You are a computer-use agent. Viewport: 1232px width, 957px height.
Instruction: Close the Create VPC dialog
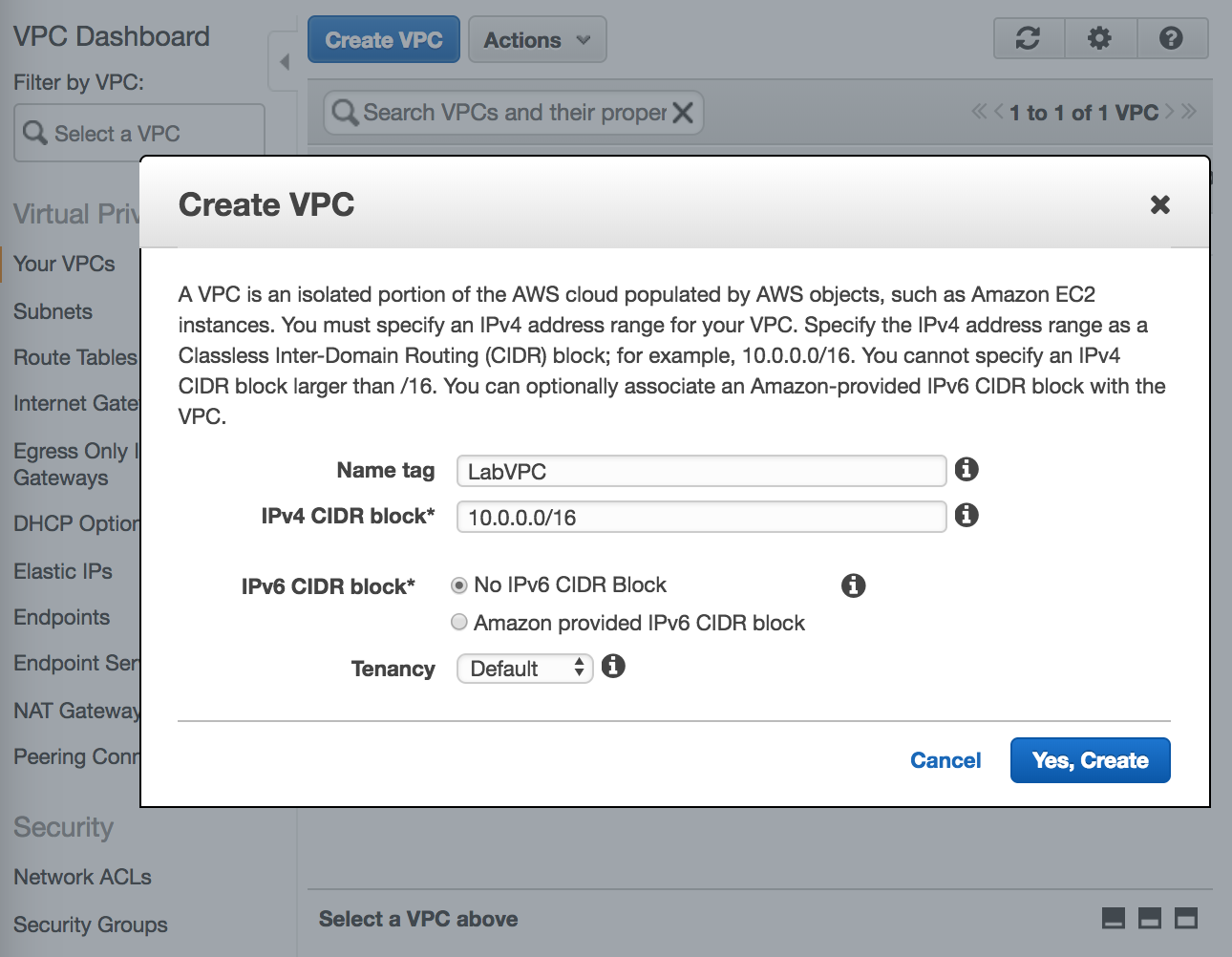pyautogui.click(x=1159, y=204)
